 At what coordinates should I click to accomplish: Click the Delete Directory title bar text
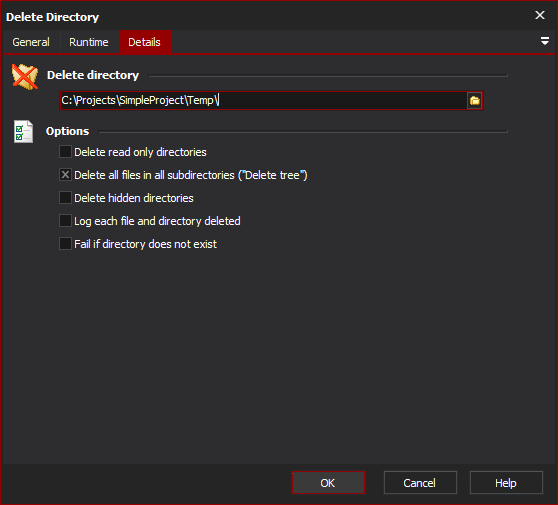pyautogui.click(x=52, y=17)
